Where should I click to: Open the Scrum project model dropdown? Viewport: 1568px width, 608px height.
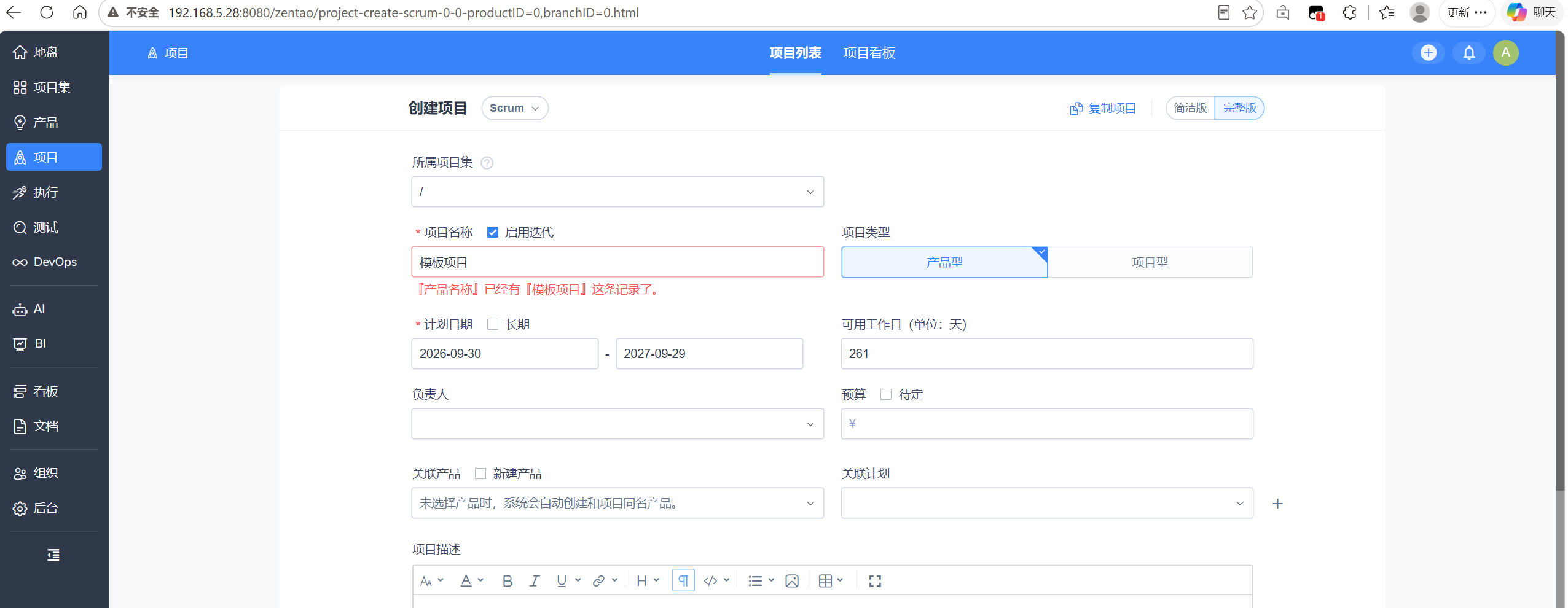tap(514, 108)
